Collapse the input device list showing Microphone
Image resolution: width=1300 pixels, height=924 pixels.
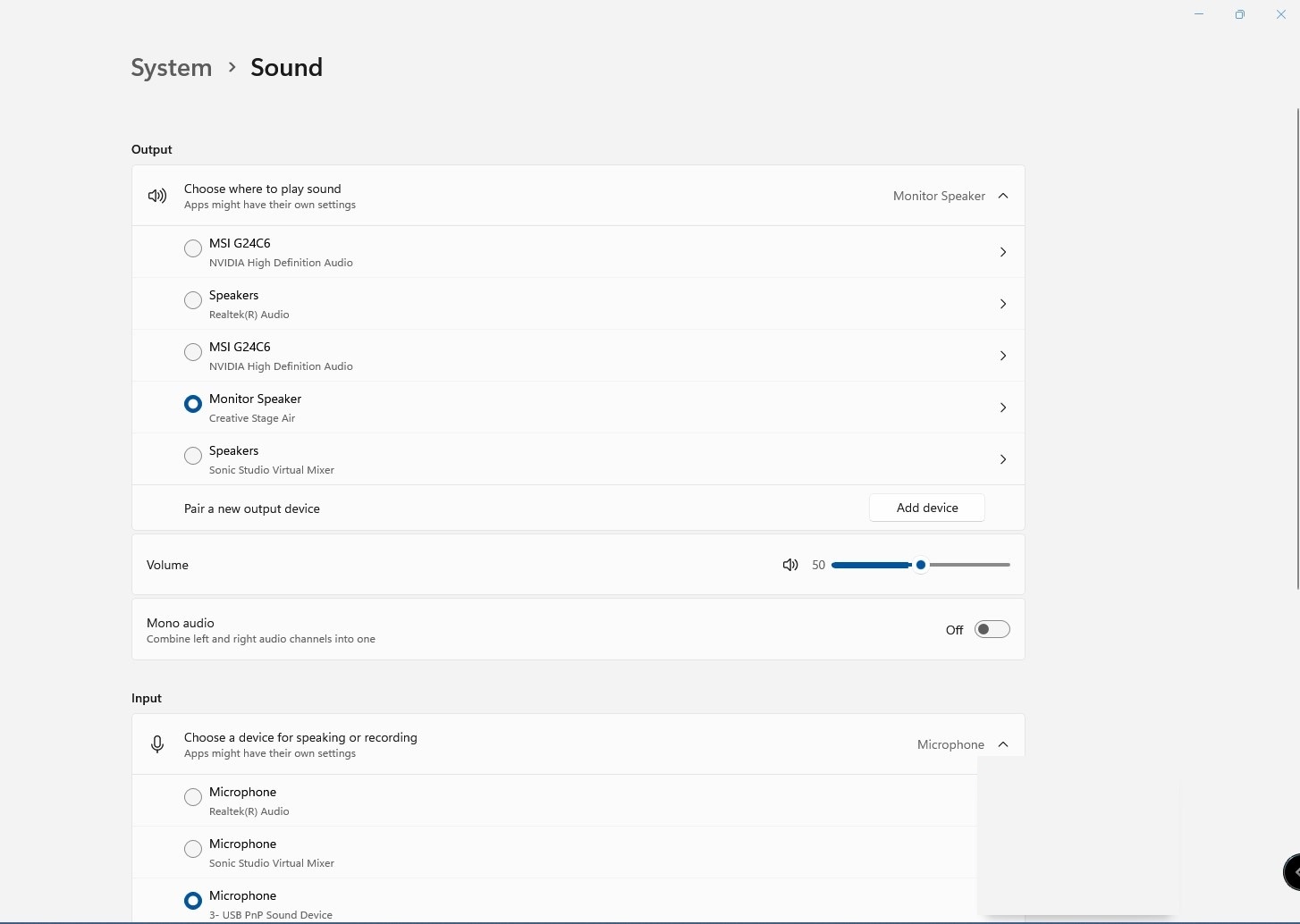pyautogui.click(x=1003, y=744)
